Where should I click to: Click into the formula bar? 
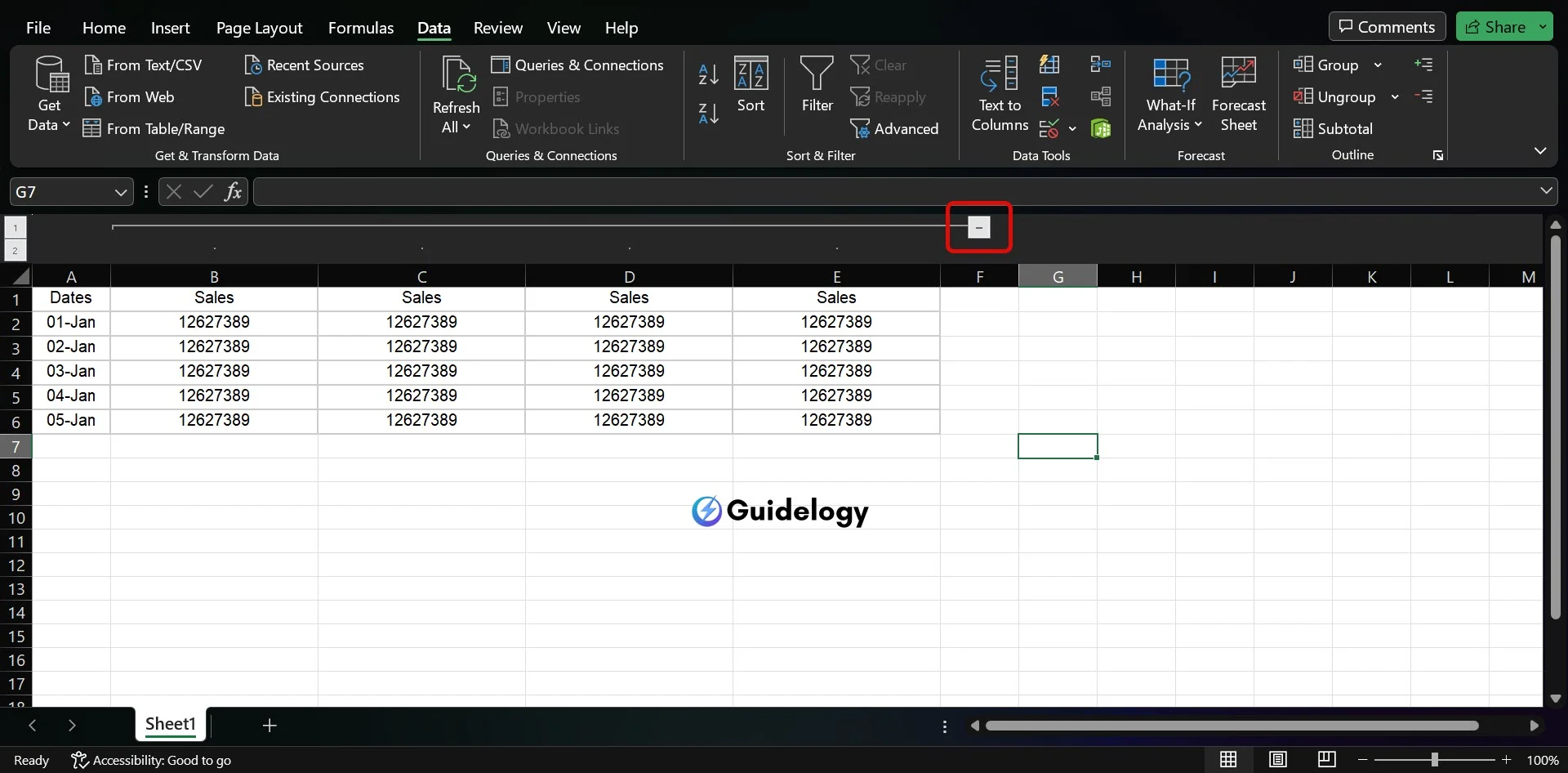(894, 192)
